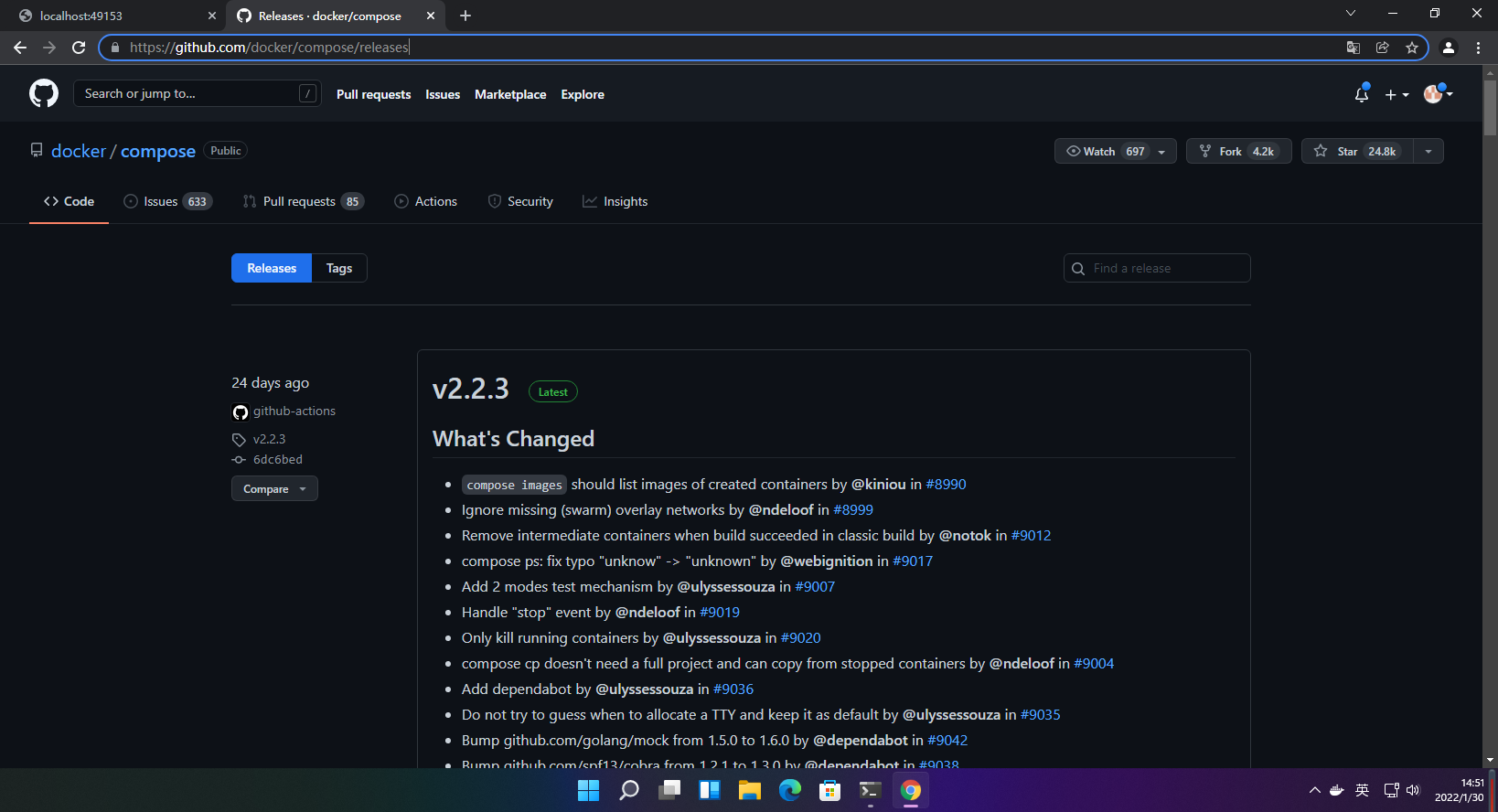The image size is (1498, 812).
Task: Open Explore in top nav
Action: click(583, 94)
